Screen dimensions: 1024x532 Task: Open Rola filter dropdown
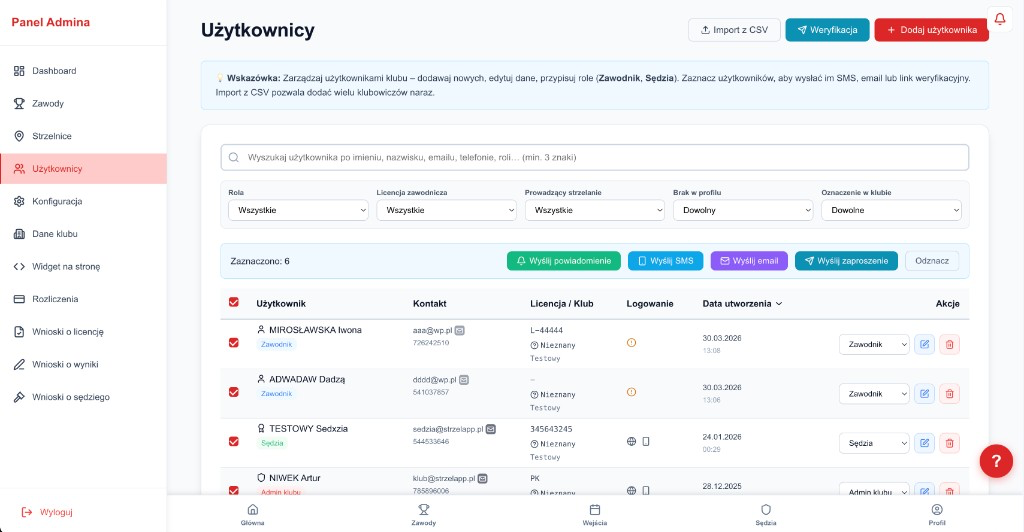pos(298,210)
